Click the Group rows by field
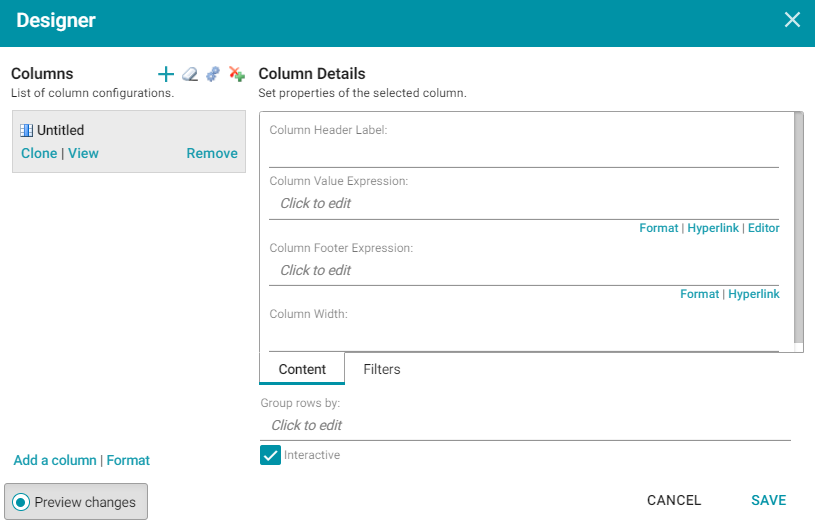This screenshot has height=527, width=815. coord(525,426)
